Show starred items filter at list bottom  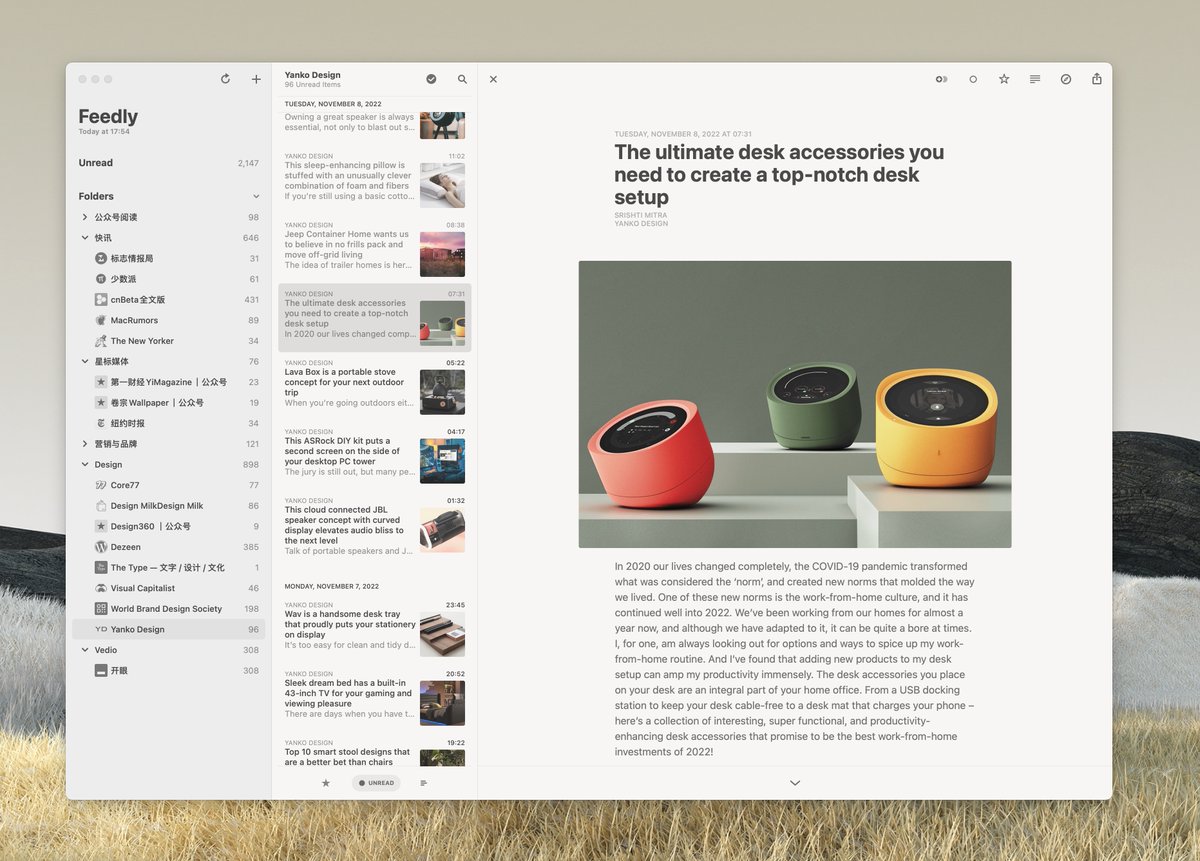click(325, 783)
